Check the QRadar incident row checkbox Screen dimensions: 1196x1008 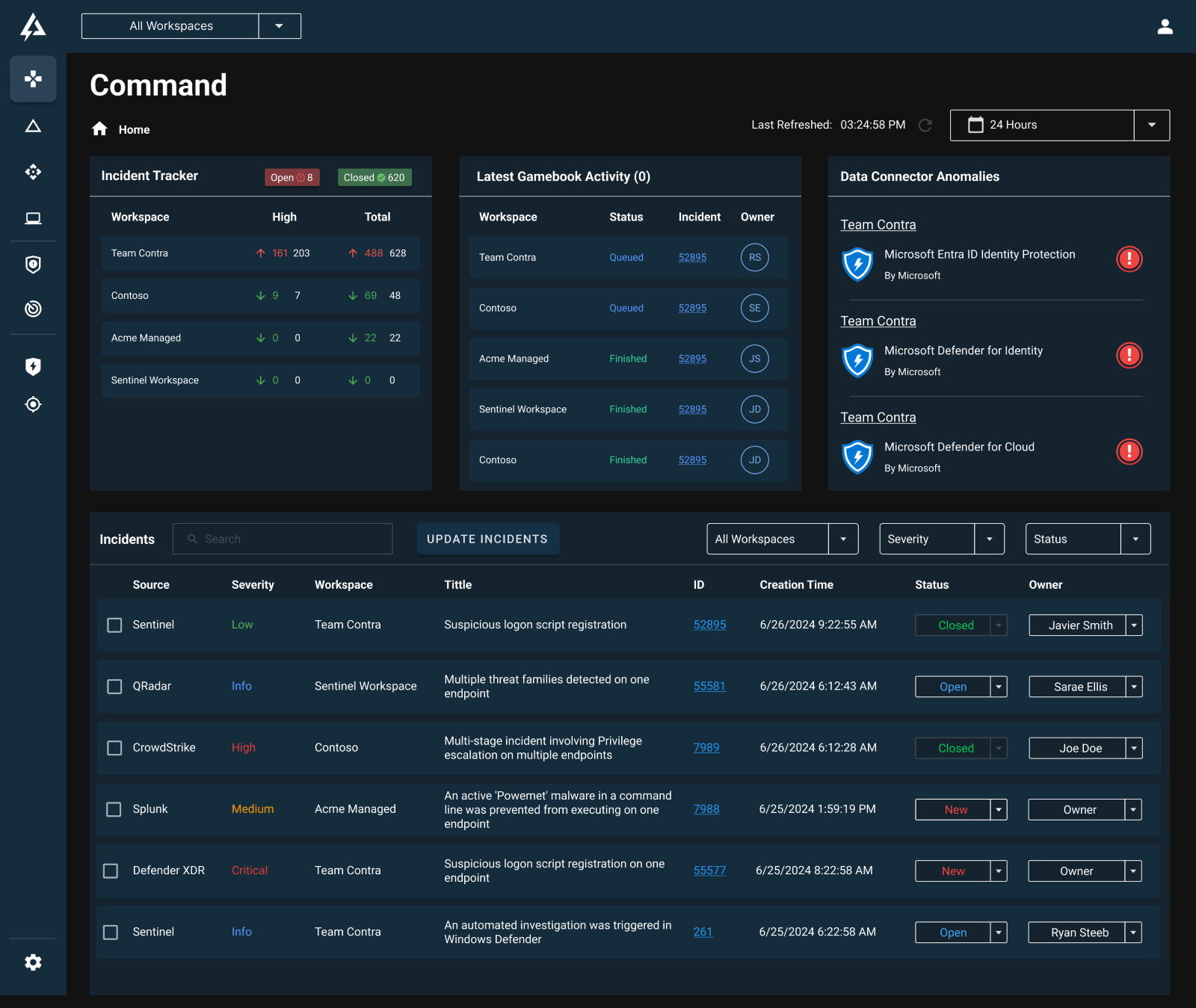[114, 687]
